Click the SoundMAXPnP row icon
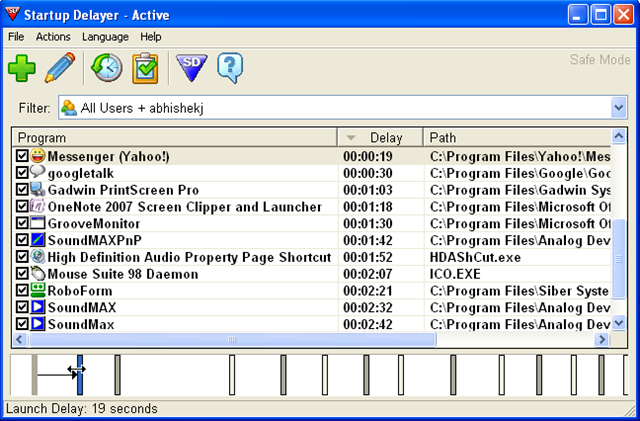This screenshot has height=421, width=640. click(x=38, y=240)
